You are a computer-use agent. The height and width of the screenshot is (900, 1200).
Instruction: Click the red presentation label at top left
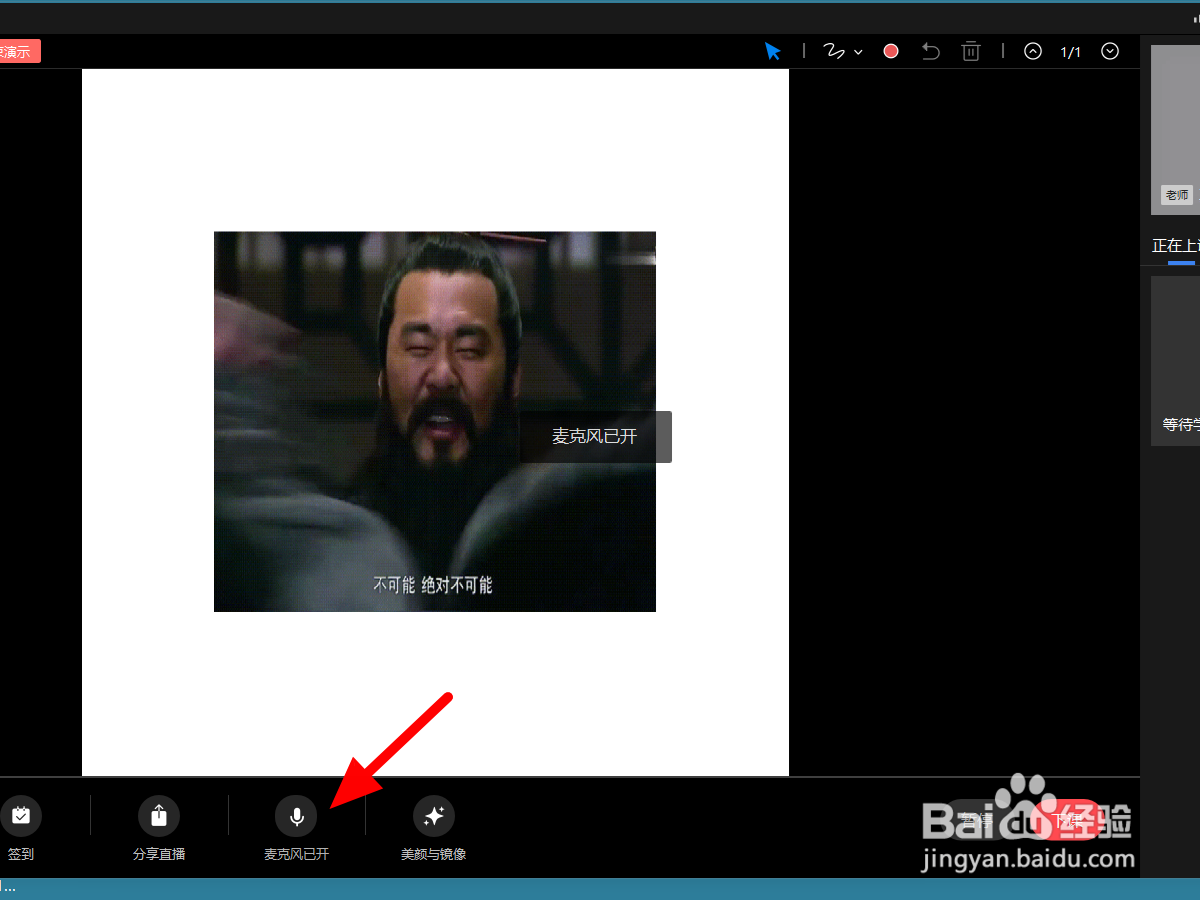19,51
